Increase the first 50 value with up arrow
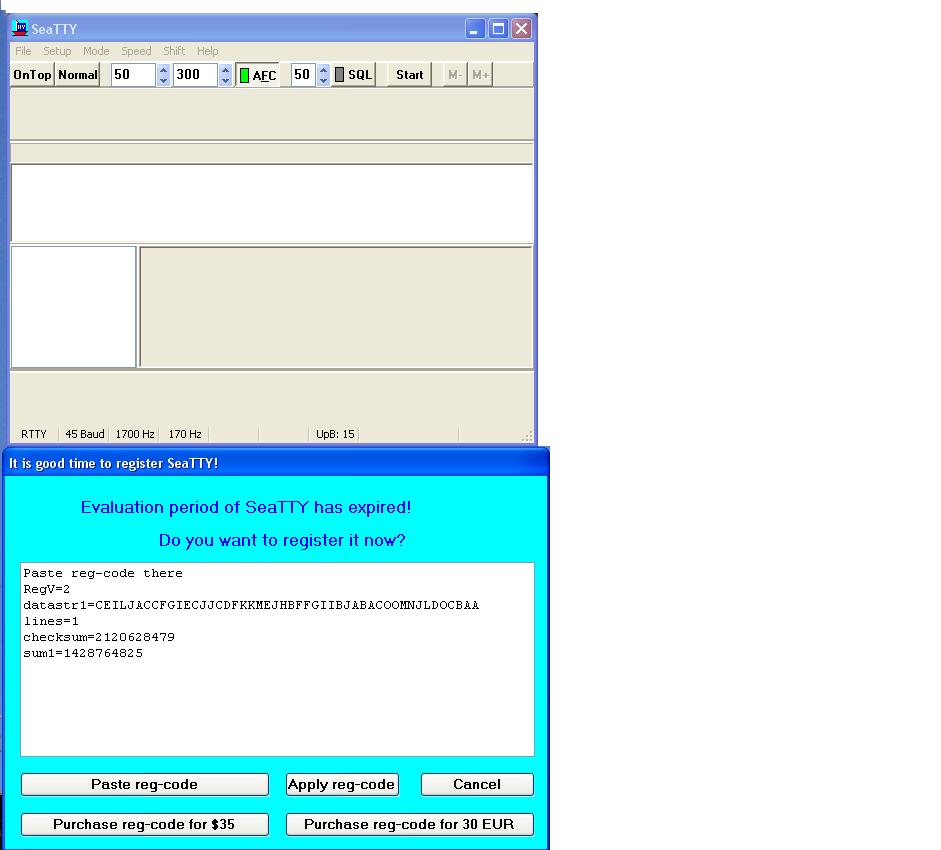941x850 pixels. click(x=163, y=70)
